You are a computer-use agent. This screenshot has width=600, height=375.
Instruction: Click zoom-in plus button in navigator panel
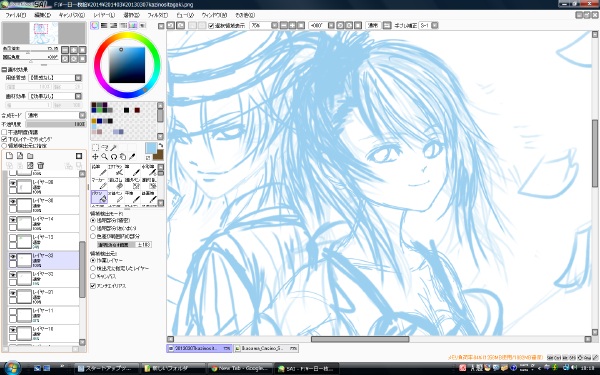74,50
